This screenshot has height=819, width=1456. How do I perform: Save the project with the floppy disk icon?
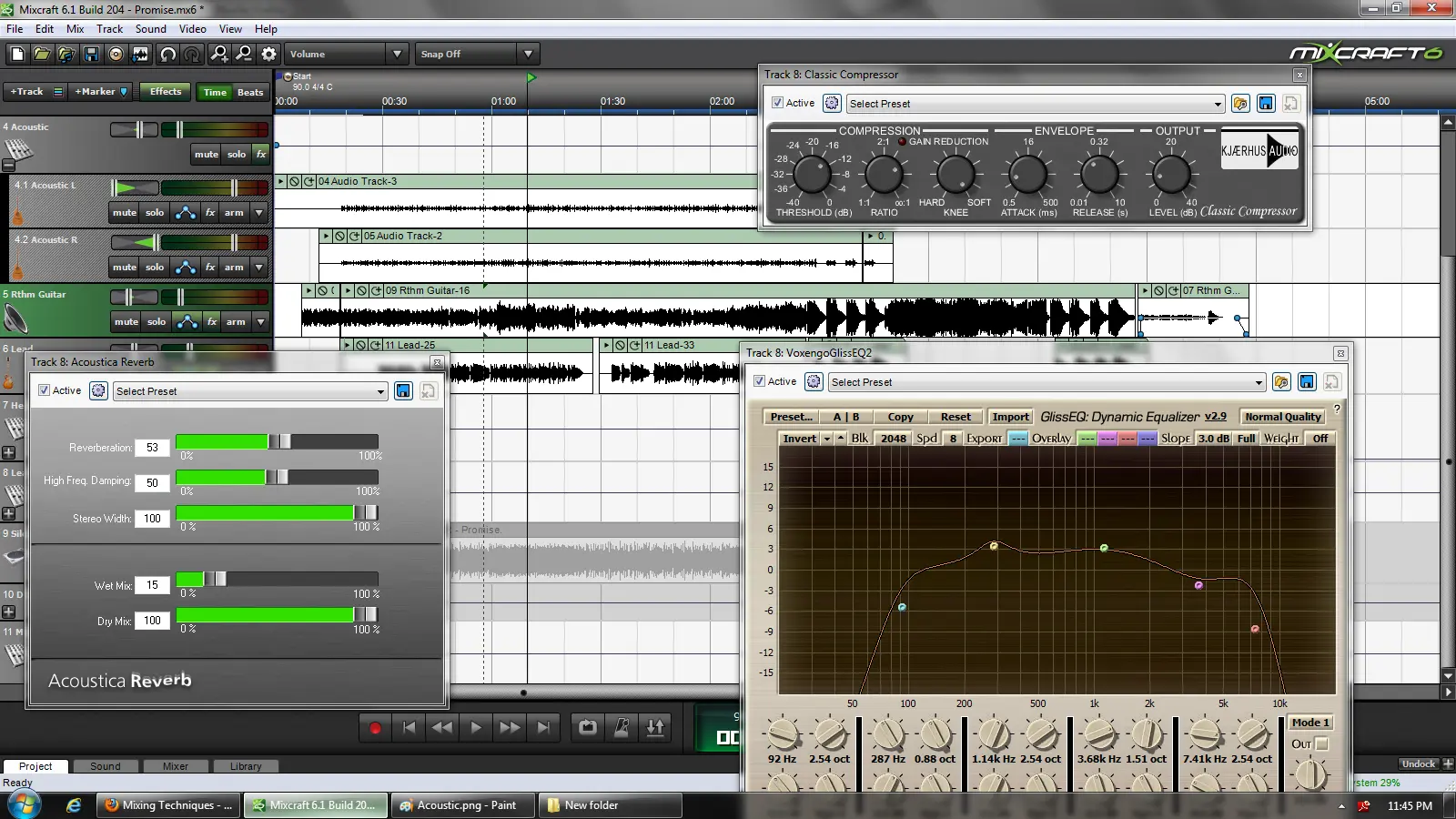[91, 55]
